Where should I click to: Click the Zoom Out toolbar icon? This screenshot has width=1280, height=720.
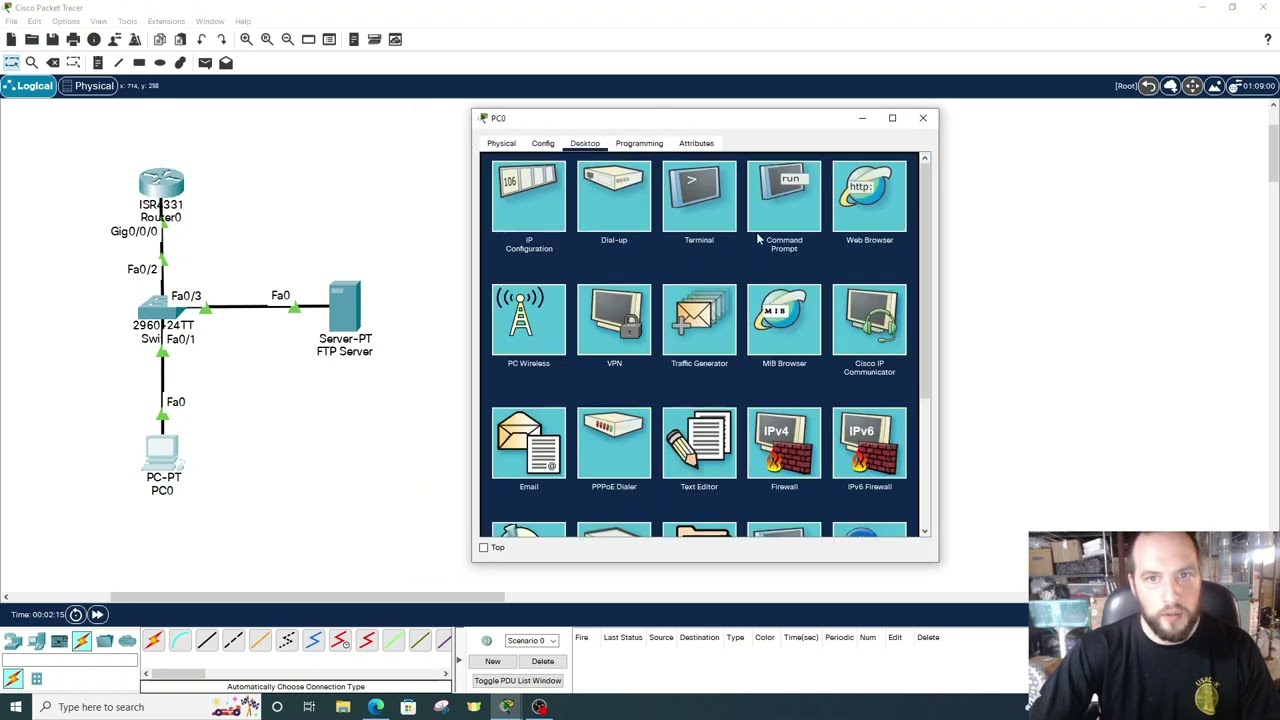point(288,39)
